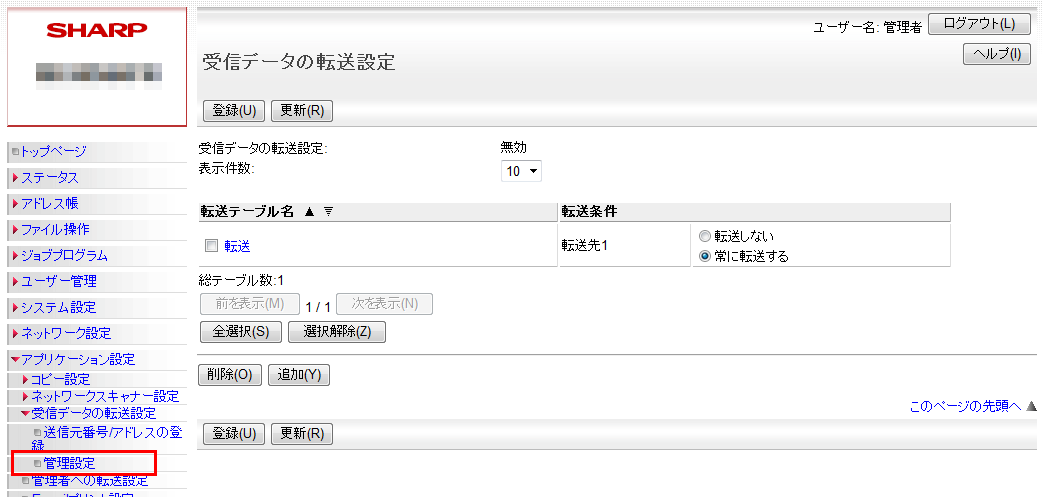Viewport: 1043px width, 497px height.
Task: Expand the ネットワーク設定 menu section
Action: point(66,333)
